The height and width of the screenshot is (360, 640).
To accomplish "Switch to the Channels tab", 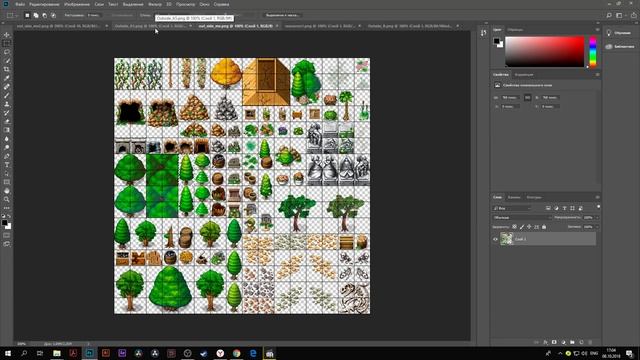I will (x=514, y=197).
